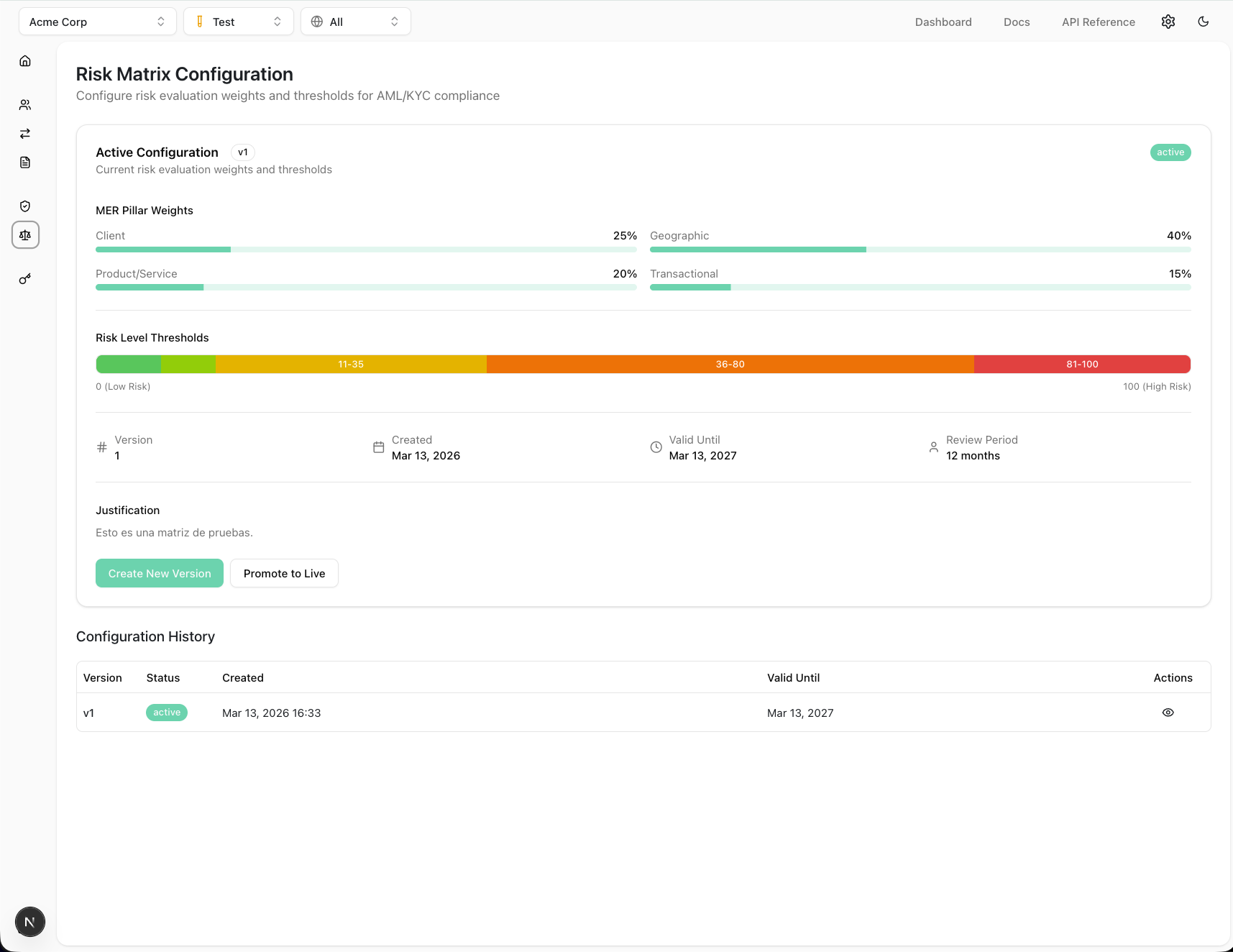
Task: Click the Product/Service weight progress bar
Action: (366, 288)
